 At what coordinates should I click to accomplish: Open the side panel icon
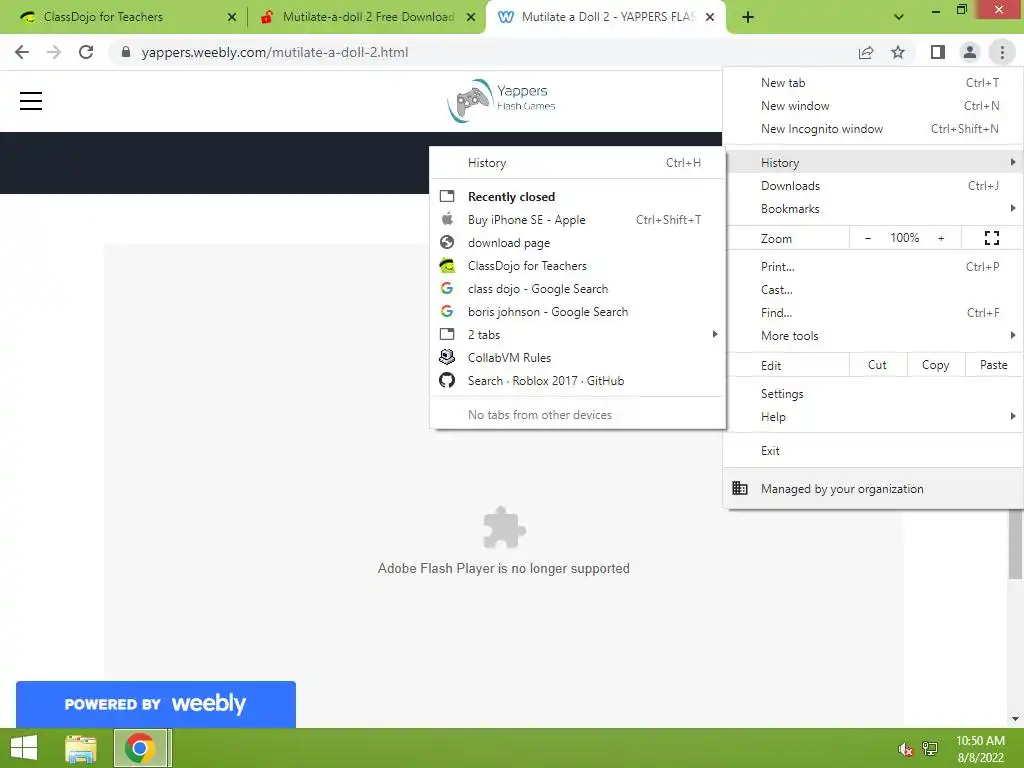(938, 52)
